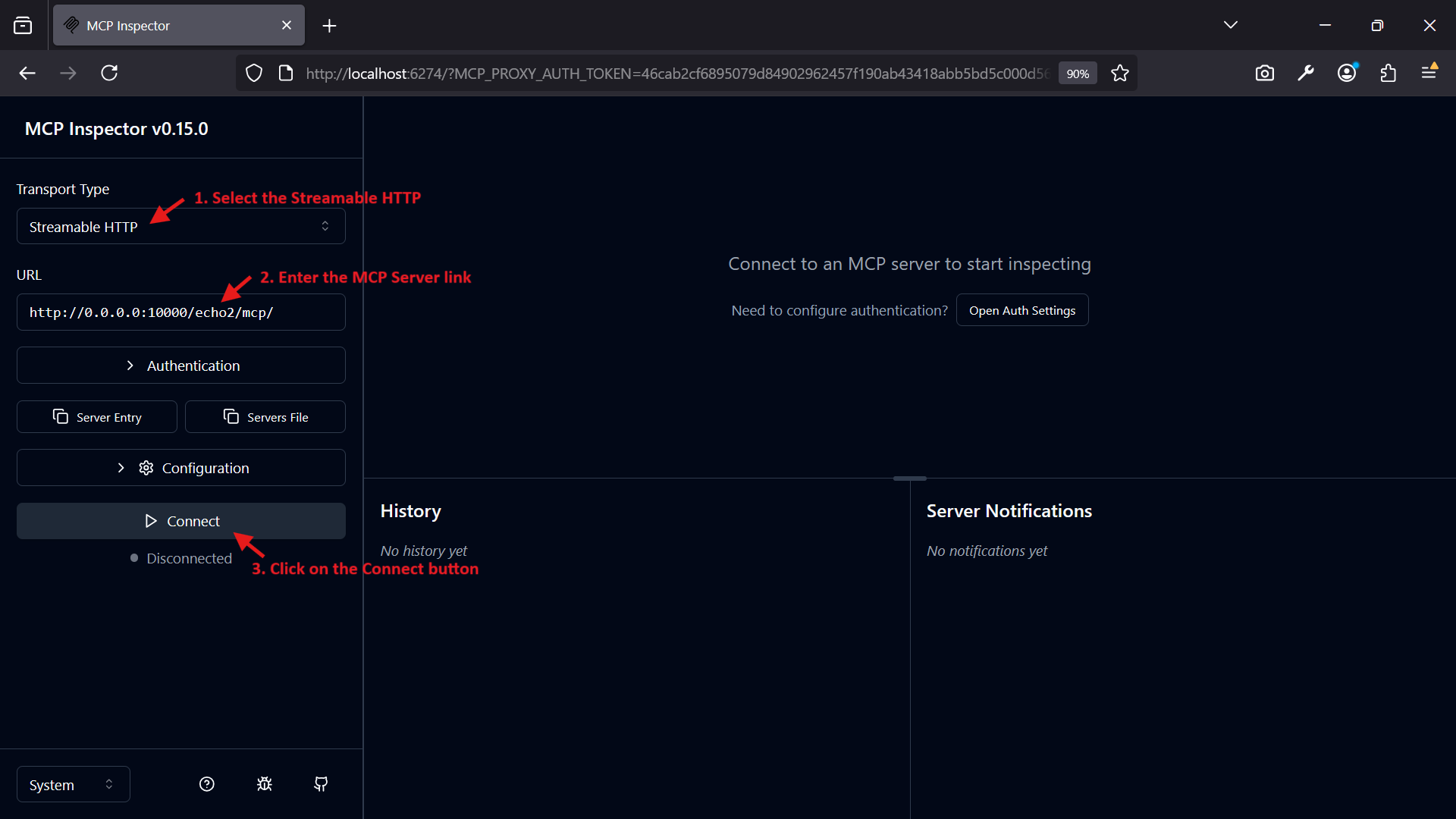1456x819 pixels.
Task: Close the MCP Inspector tab
Action: click(287, 25)
